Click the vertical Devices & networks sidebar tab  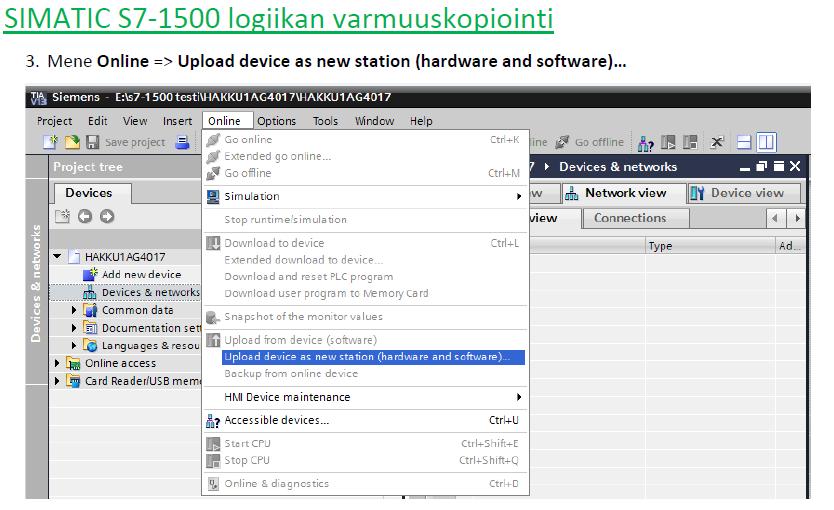[x=36, y=282]
